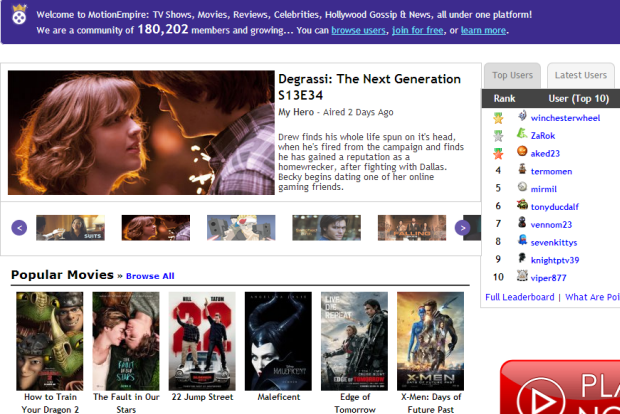620x414 pixels.
Task: Click the red Play Now banner button
Action: (560, 387)
